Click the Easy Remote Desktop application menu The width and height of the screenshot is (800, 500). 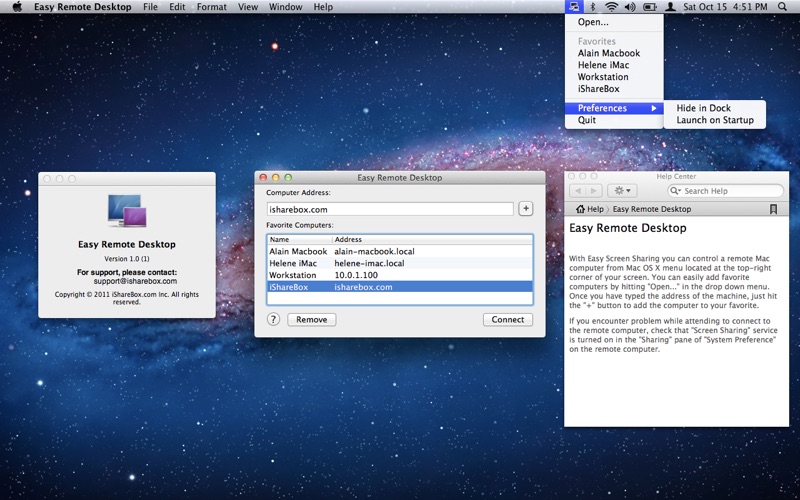click(83, 7)
